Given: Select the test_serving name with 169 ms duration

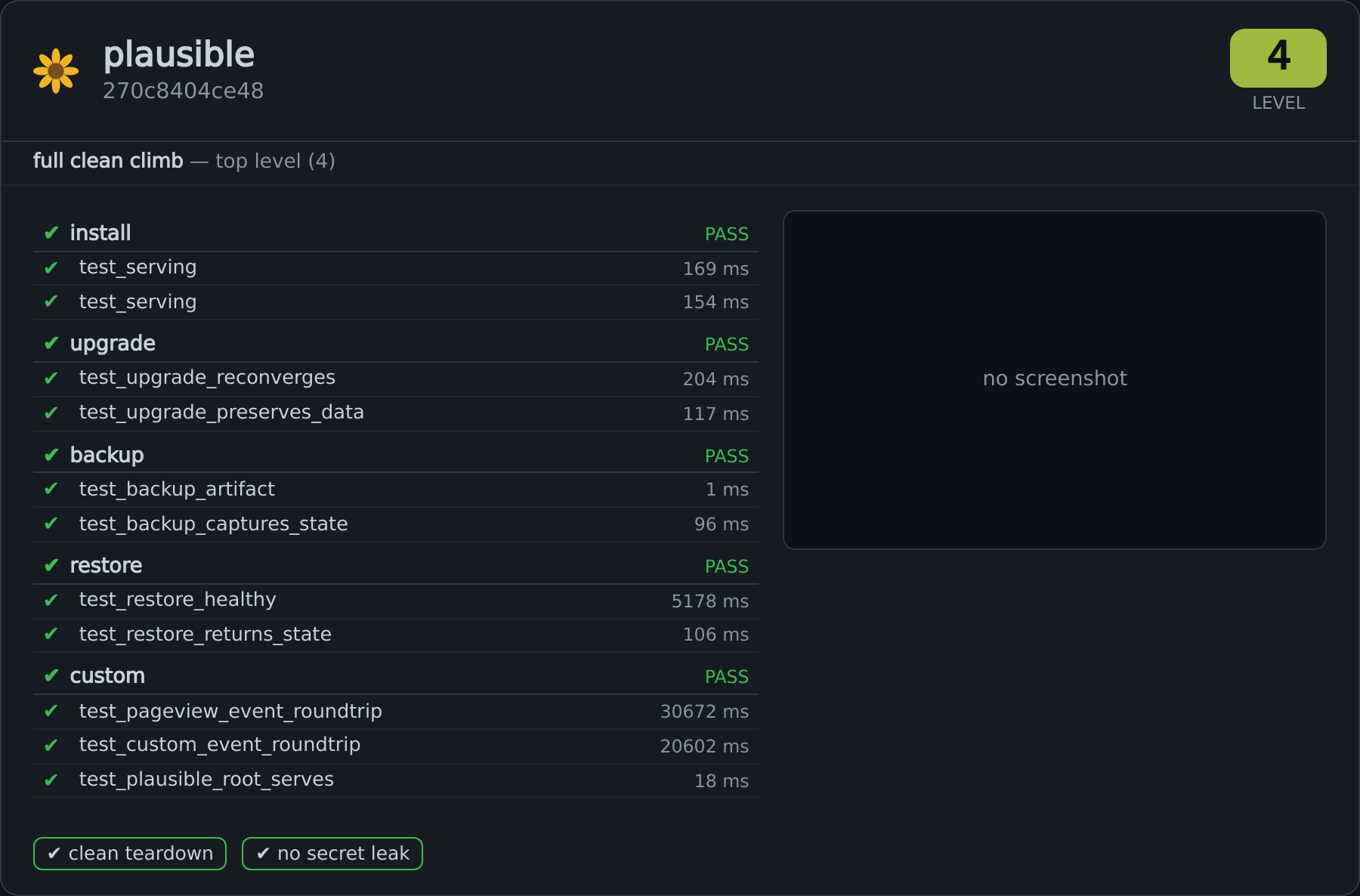Looking at the screenshot, I should [x=138, y=267].
